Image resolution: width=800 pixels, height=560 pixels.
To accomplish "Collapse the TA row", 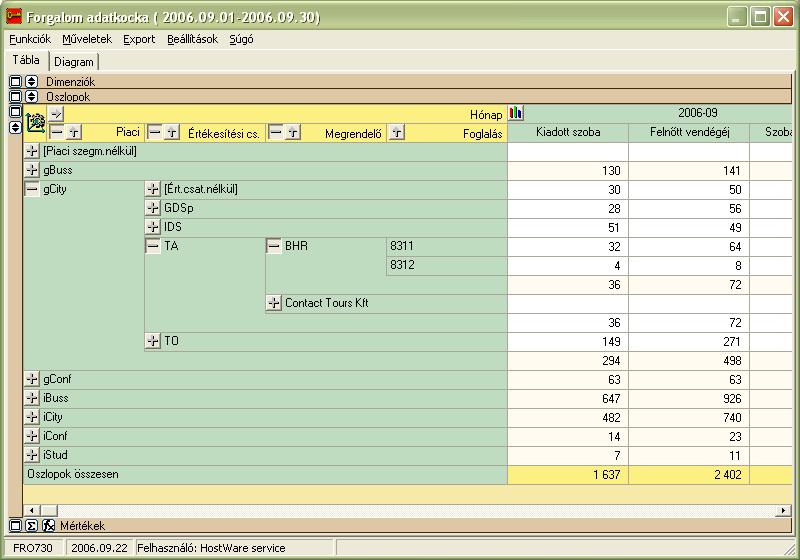I will [153, 246].
